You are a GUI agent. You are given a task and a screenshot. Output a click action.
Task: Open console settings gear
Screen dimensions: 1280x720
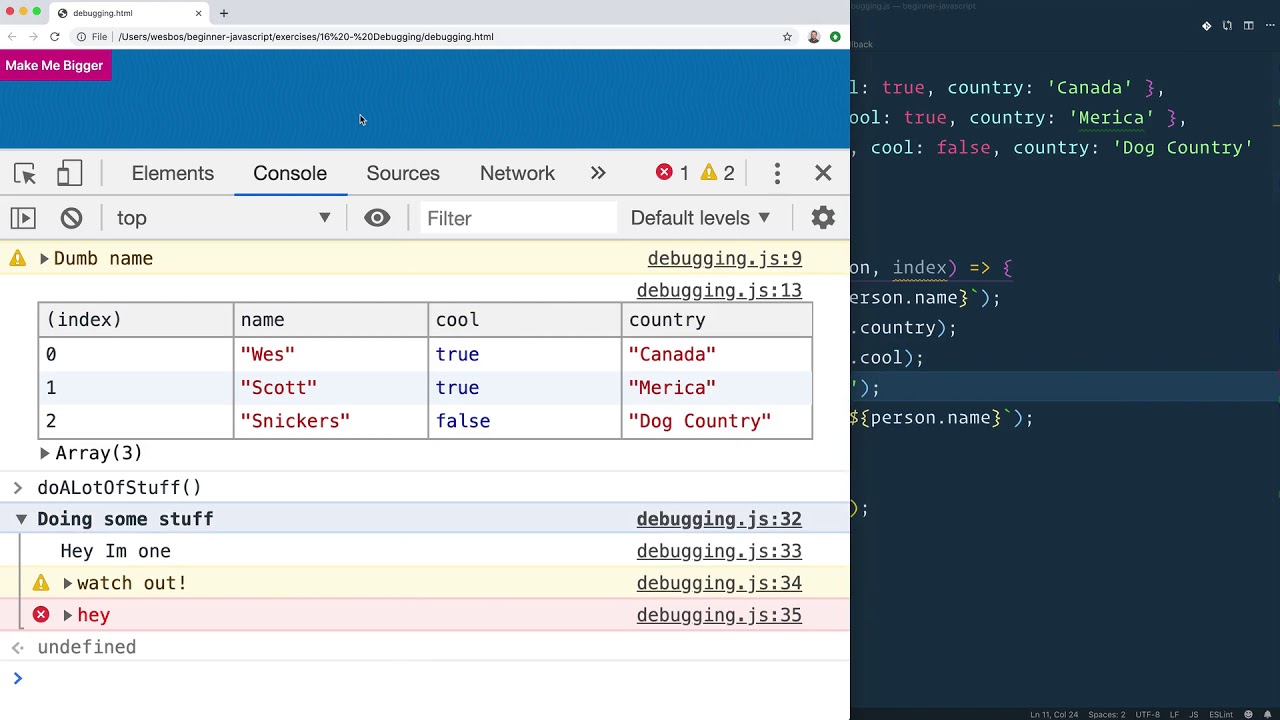tap(823, 218)
